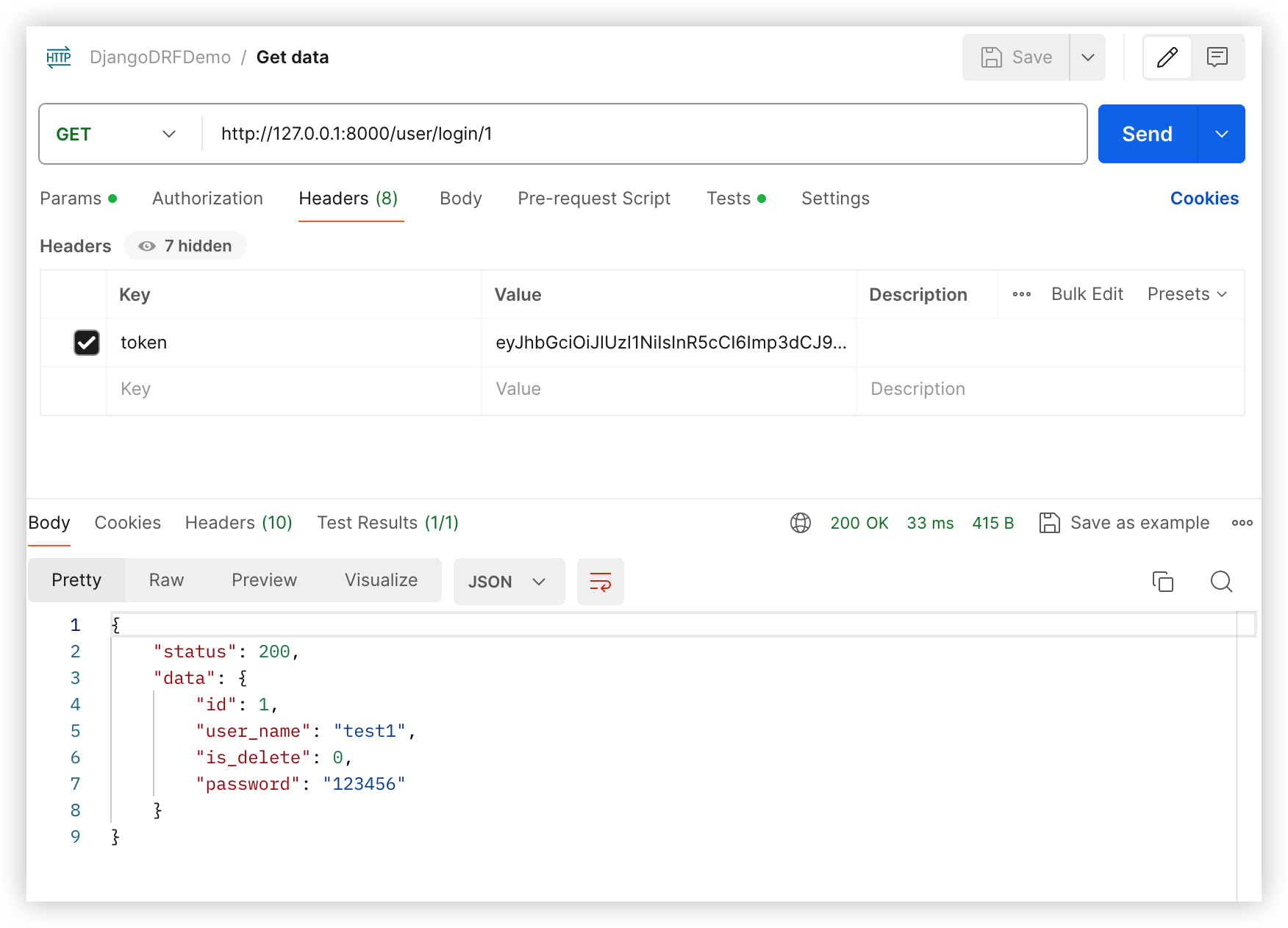Click the request URL input field
This screenshot has width=1288, height=928.
click(640, 134)
